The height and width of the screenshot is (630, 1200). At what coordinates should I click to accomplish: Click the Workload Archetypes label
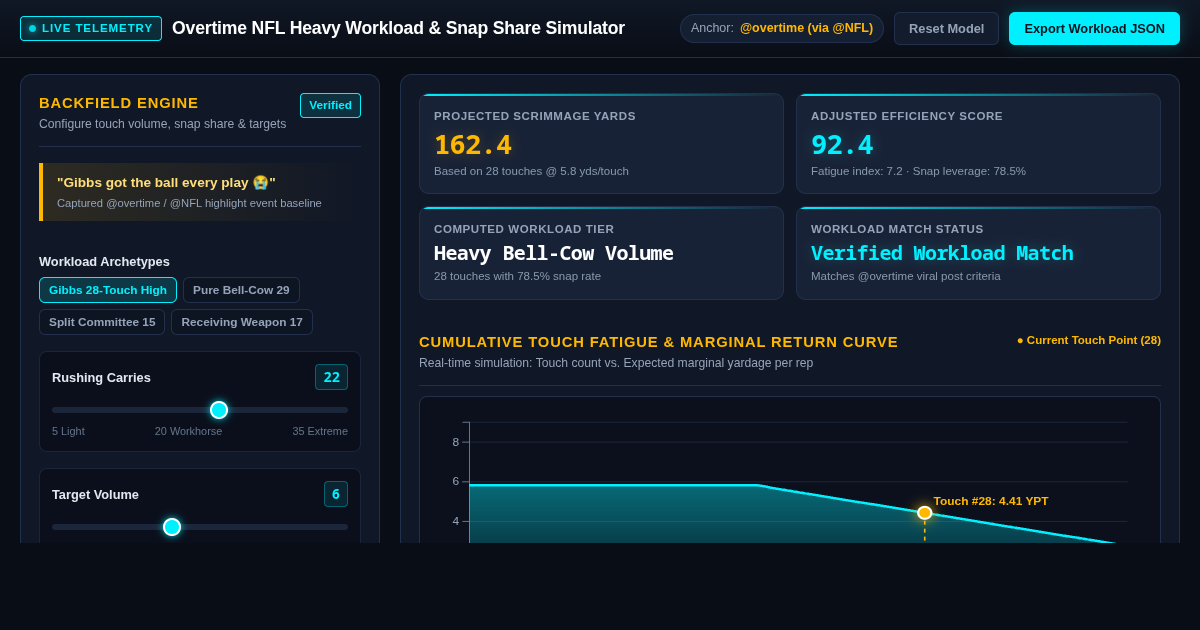point(104,261)
